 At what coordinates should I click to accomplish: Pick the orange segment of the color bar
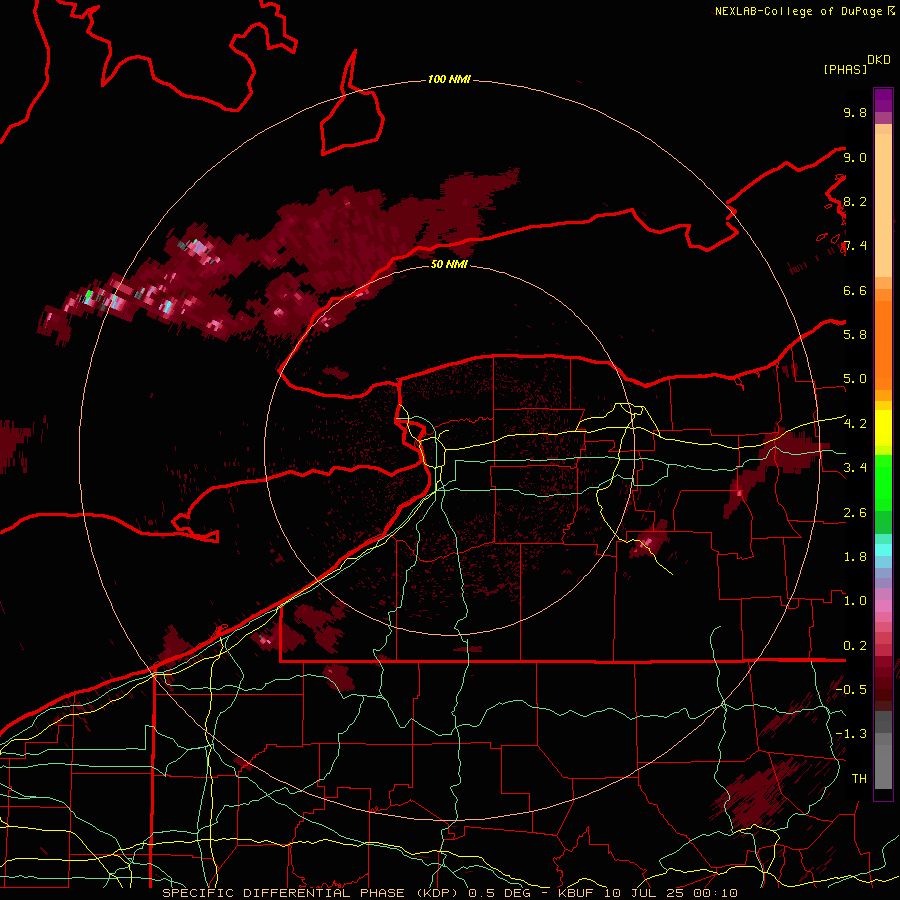tap(883, 339)
